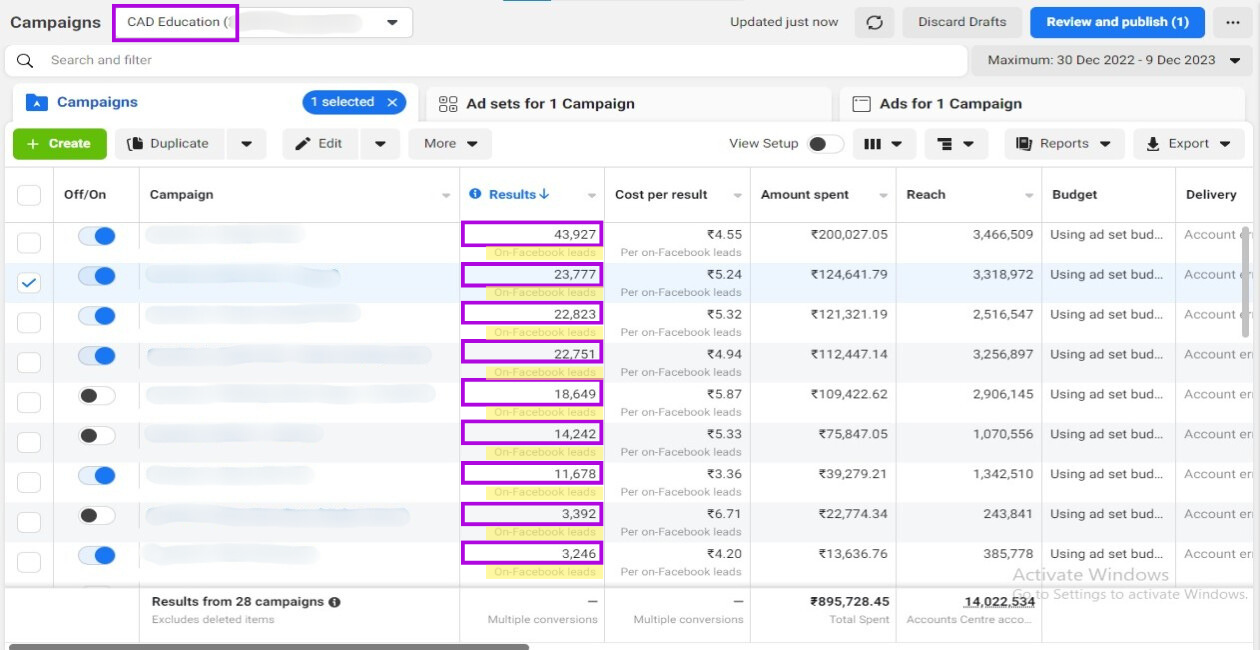Click info icon next to Results from 28 campaigns
This screenshot has width=1260, height=650.
(335, 602)
